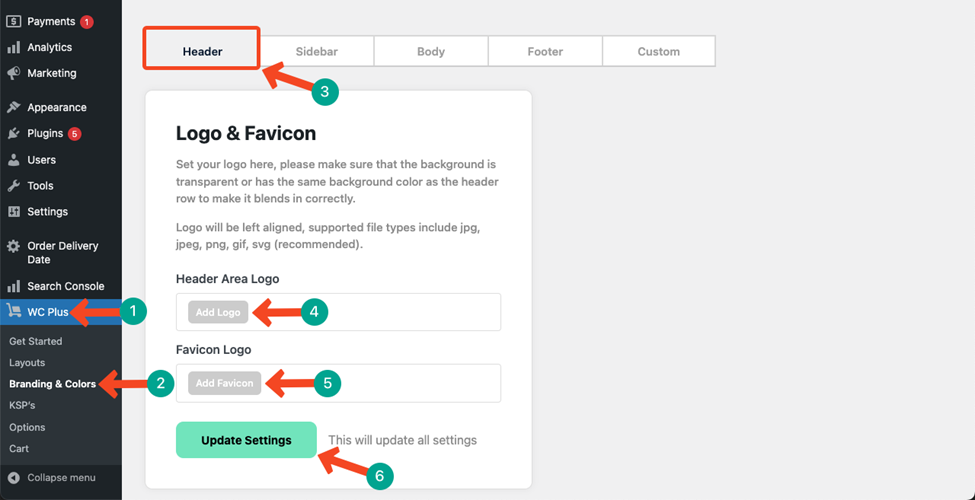Open Branding & Colors submenu item
The image size is (975, 500).
pyautogui.click(x=53, y=384)
